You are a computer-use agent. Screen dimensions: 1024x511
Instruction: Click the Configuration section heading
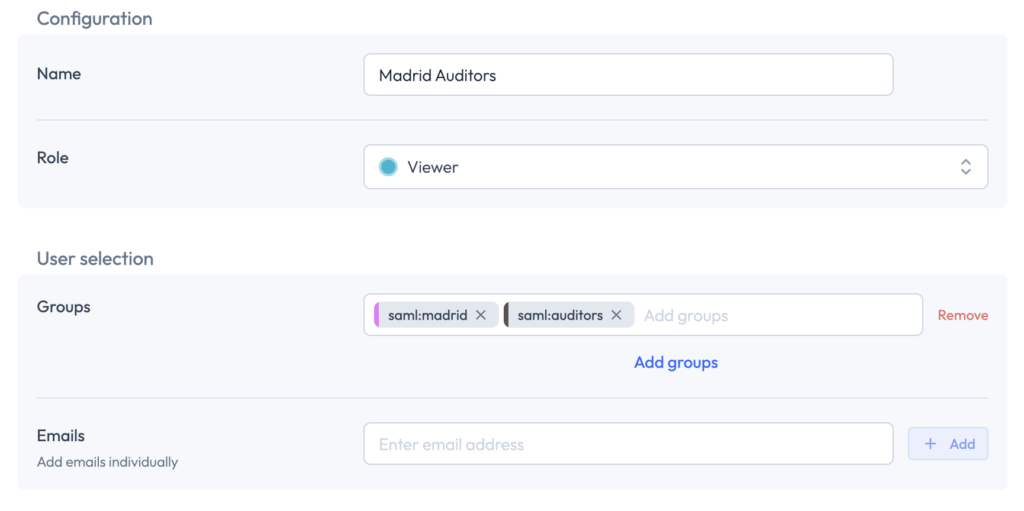point(94,19)
